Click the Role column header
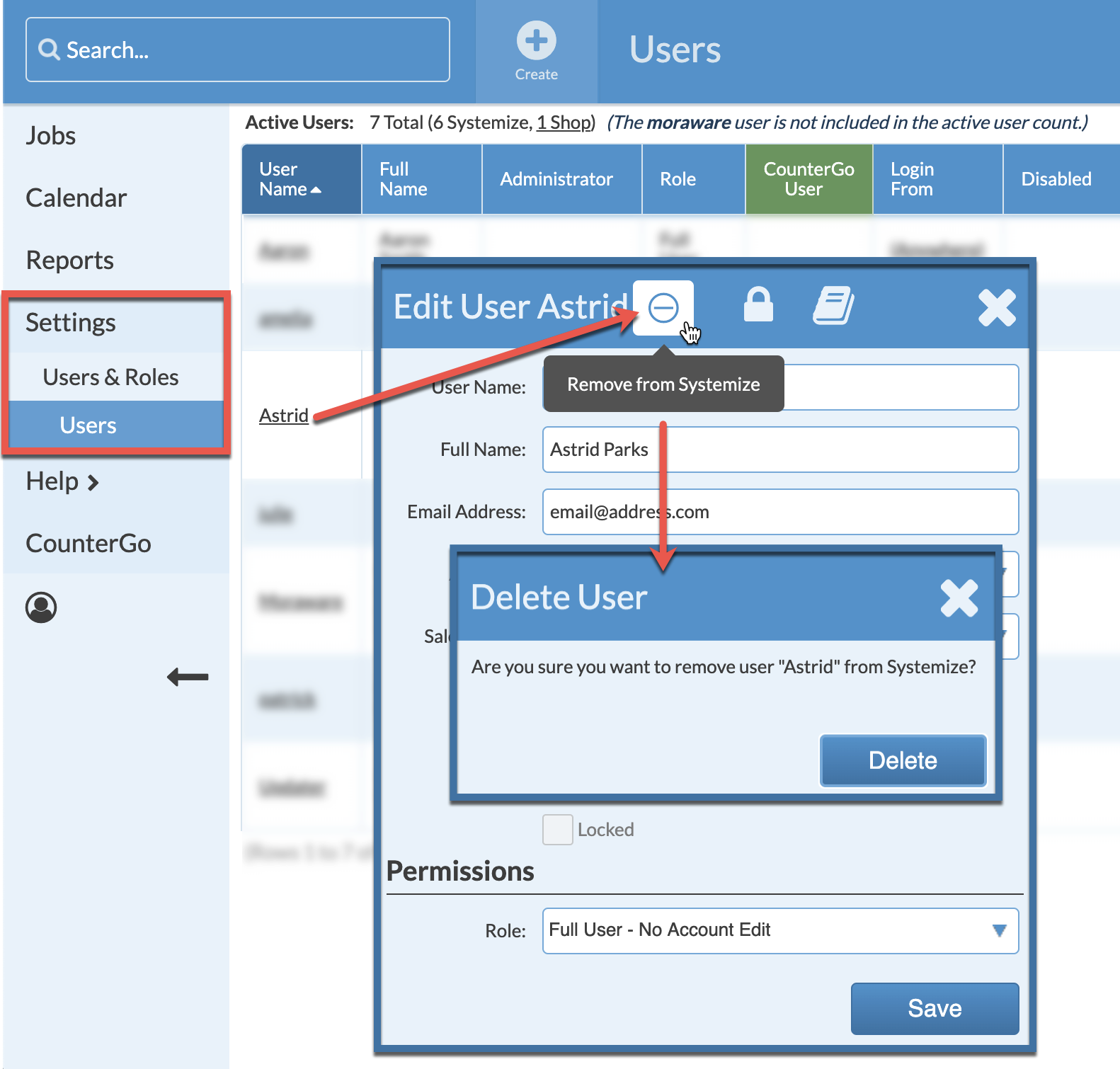This screenshot has height=1069, width=1120. (694, 179)
